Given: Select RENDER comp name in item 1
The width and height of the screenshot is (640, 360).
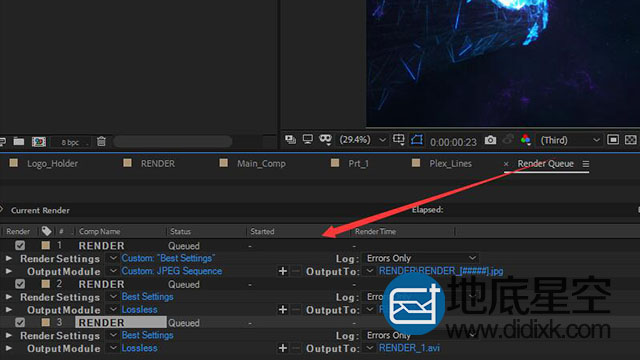Looking at the screenshot, I should pos(101,246).
